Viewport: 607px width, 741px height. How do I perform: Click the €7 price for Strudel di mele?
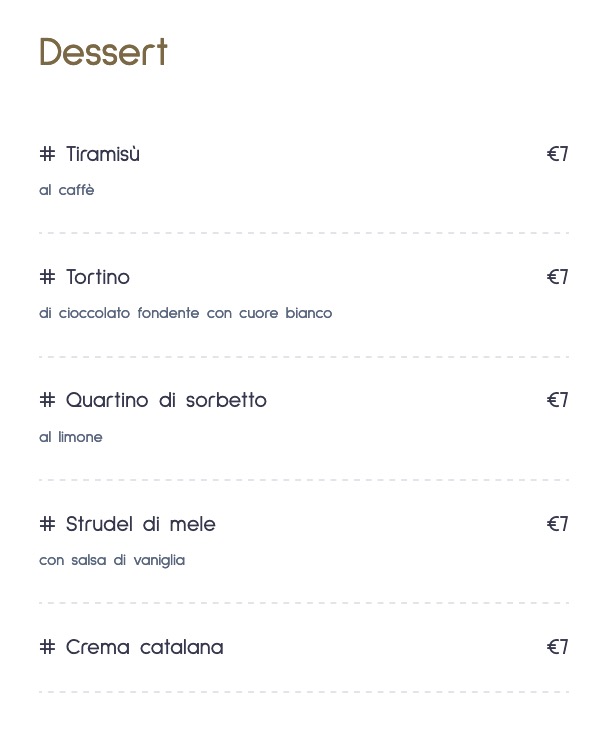557,524
